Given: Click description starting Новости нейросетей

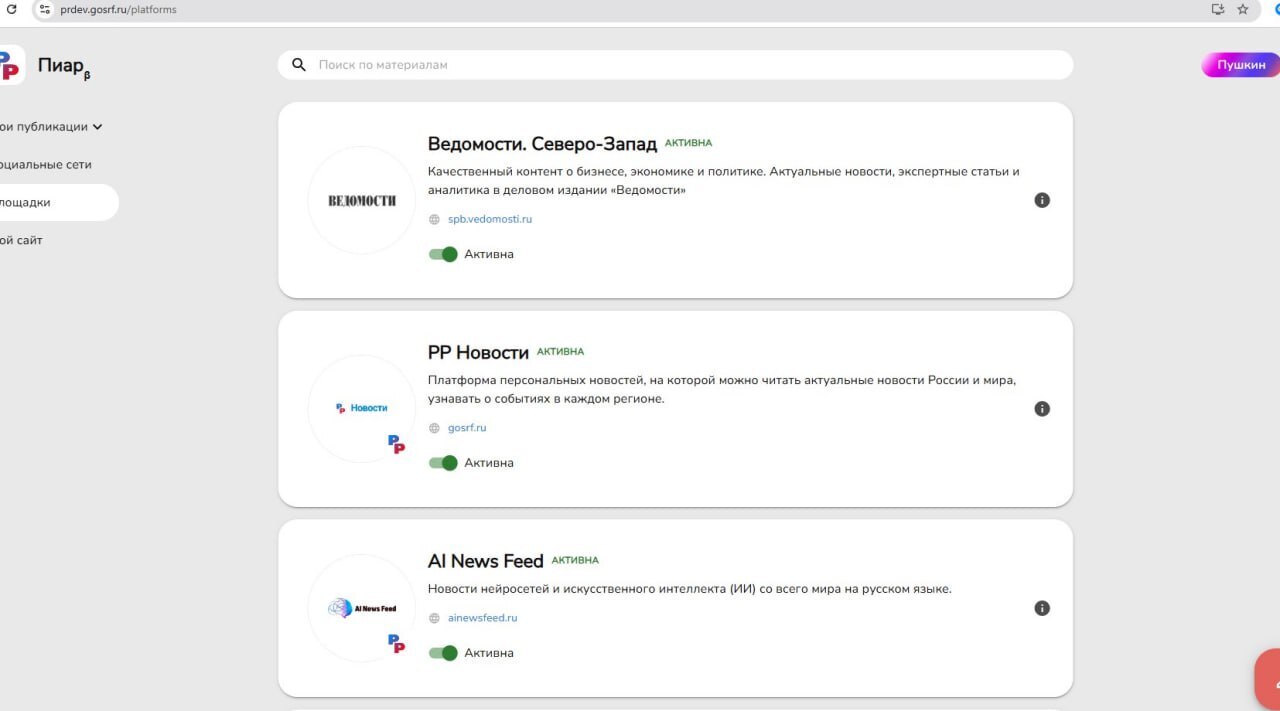Looking at the screenshot, I should pyautogui.click(x=689, y=589).
